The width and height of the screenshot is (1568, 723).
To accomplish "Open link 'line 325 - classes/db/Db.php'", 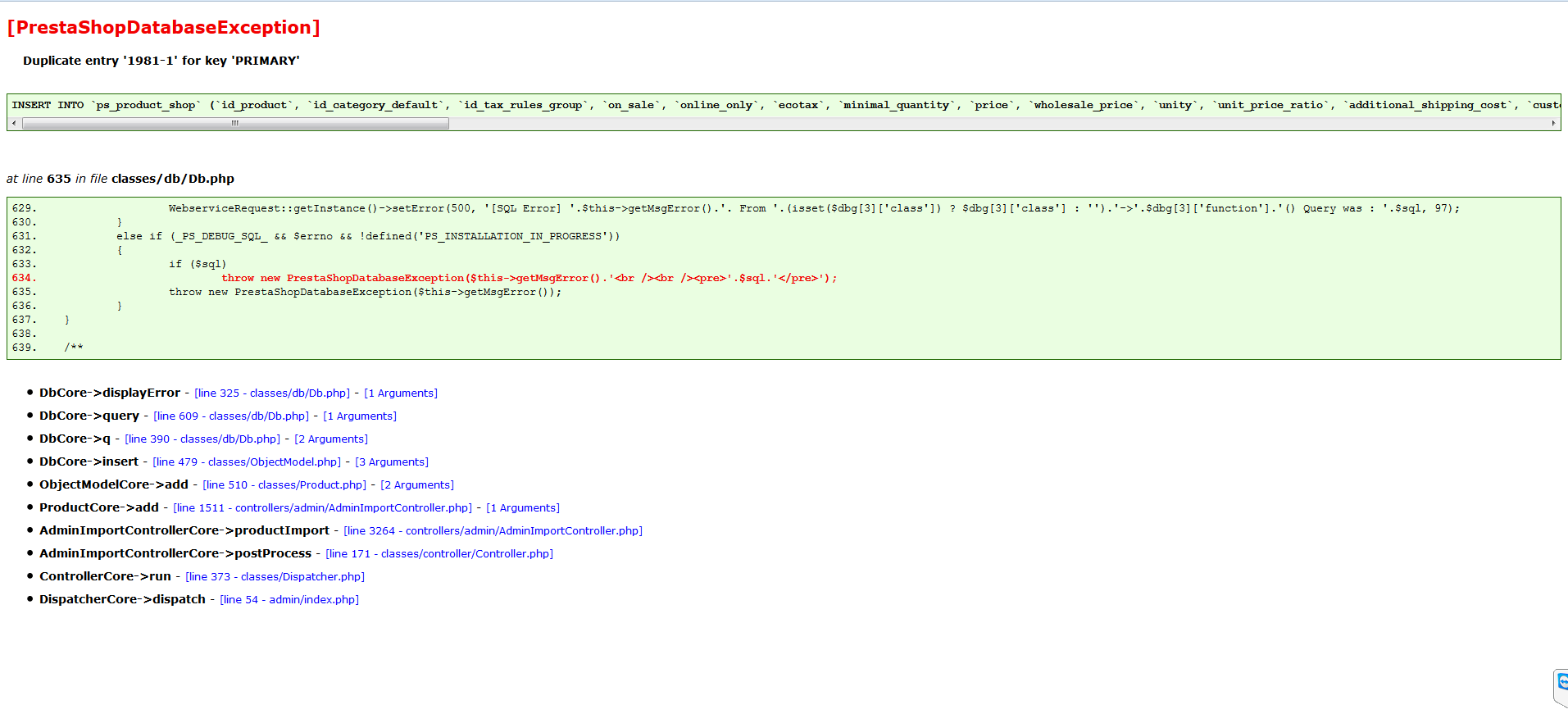I will tap(272, 393).
